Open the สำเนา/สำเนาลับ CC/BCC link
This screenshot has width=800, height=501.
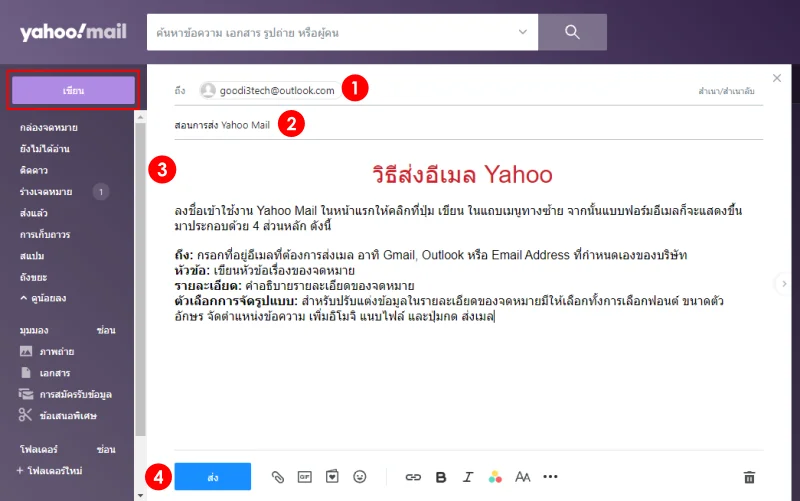727,91
